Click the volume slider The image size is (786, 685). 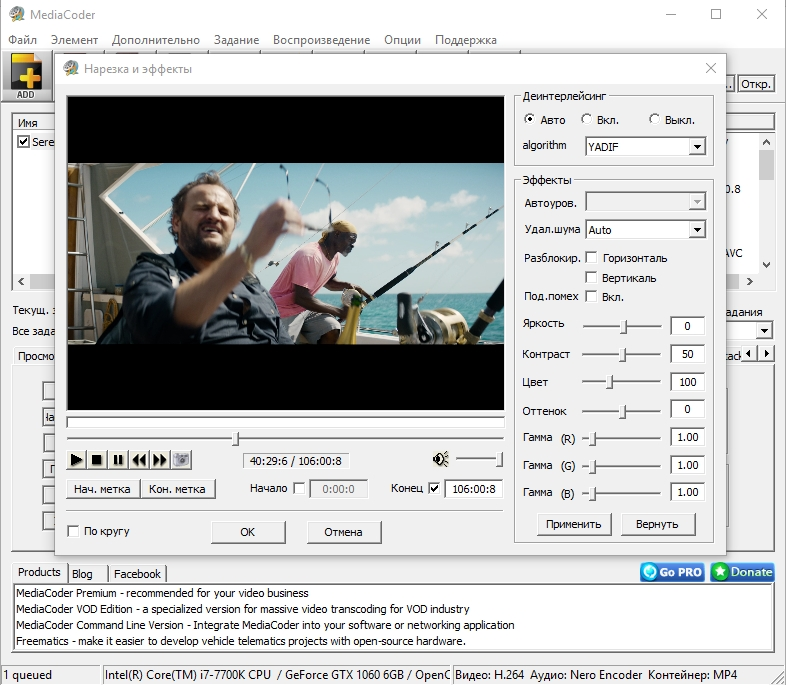479,459
